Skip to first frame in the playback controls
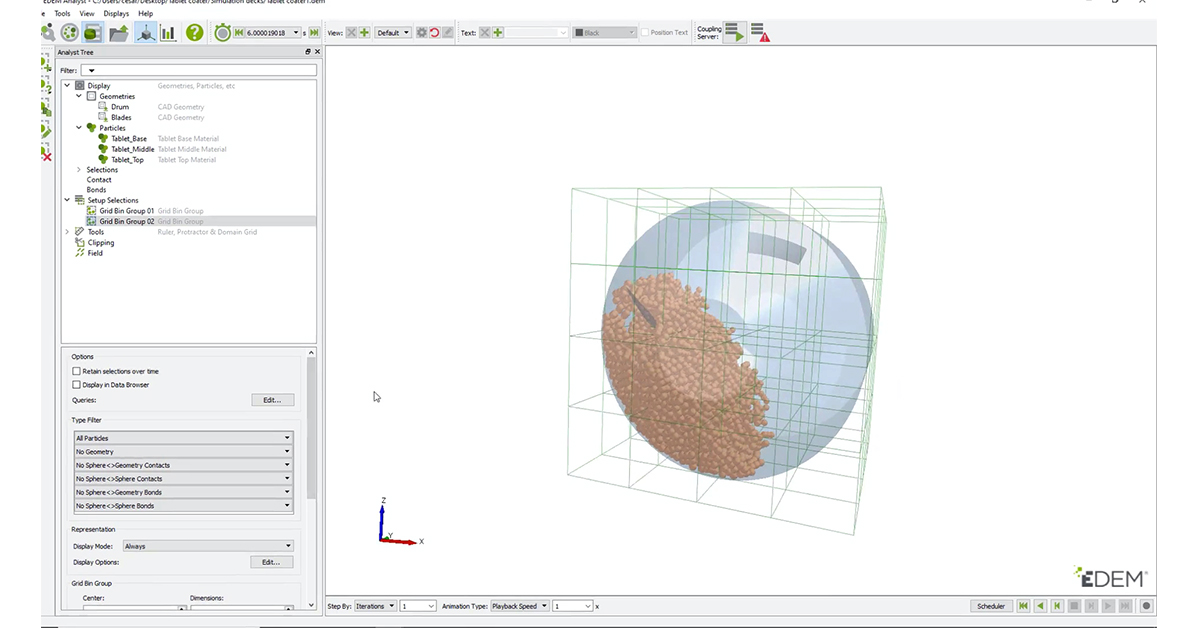The height and width of the screenshot is (628, 1200). tap(1023, 606)
